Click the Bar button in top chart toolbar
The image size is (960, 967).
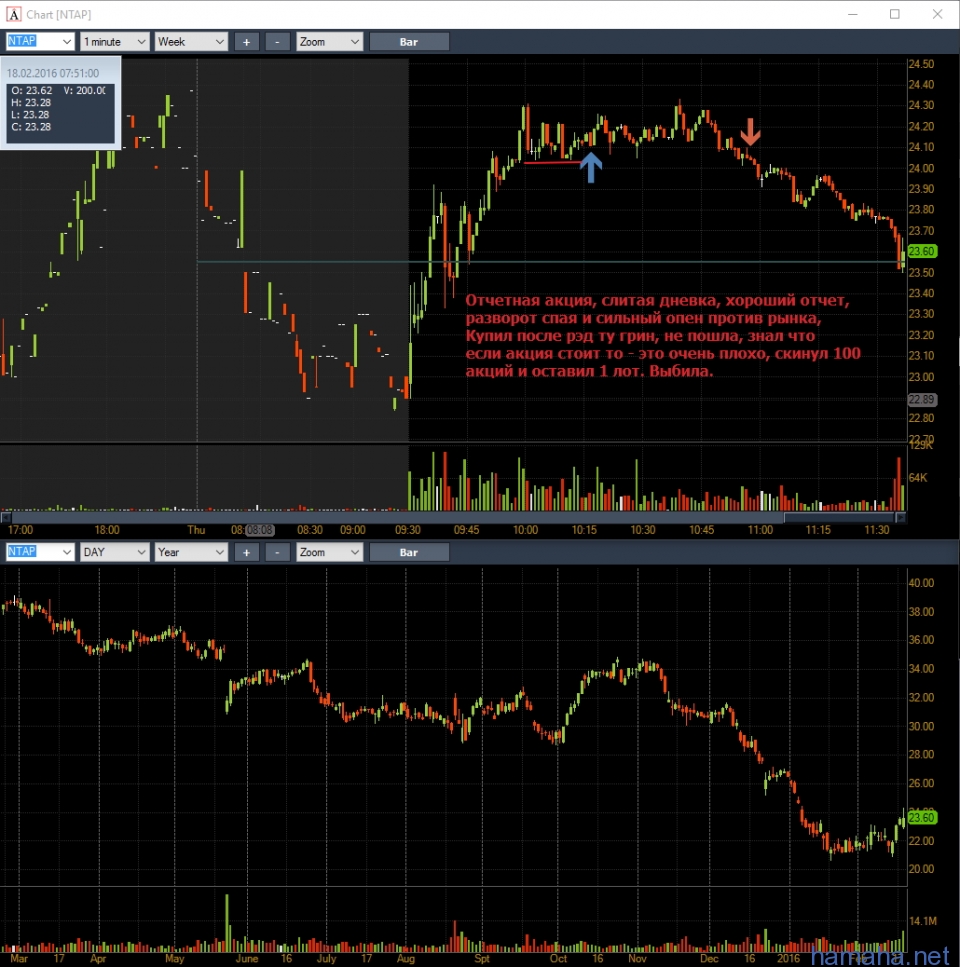pyautogui.click(x=409, y=41)
